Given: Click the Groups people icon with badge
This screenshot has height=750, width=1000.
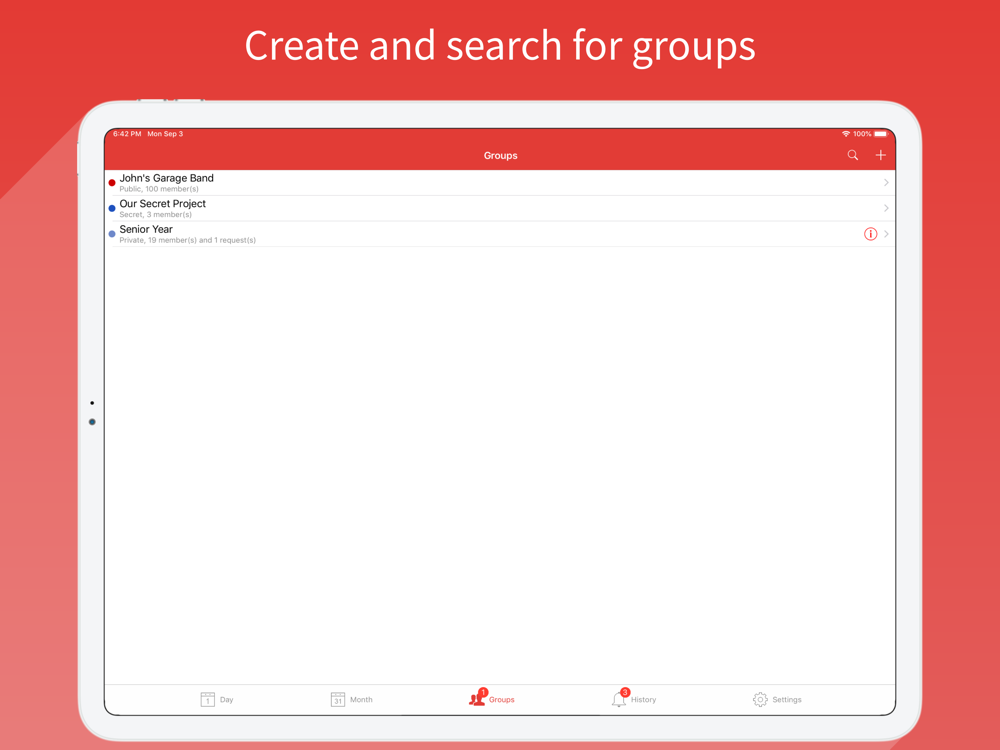Looking at the screenshot, I should pyautogui.click(x=478, y=698).
